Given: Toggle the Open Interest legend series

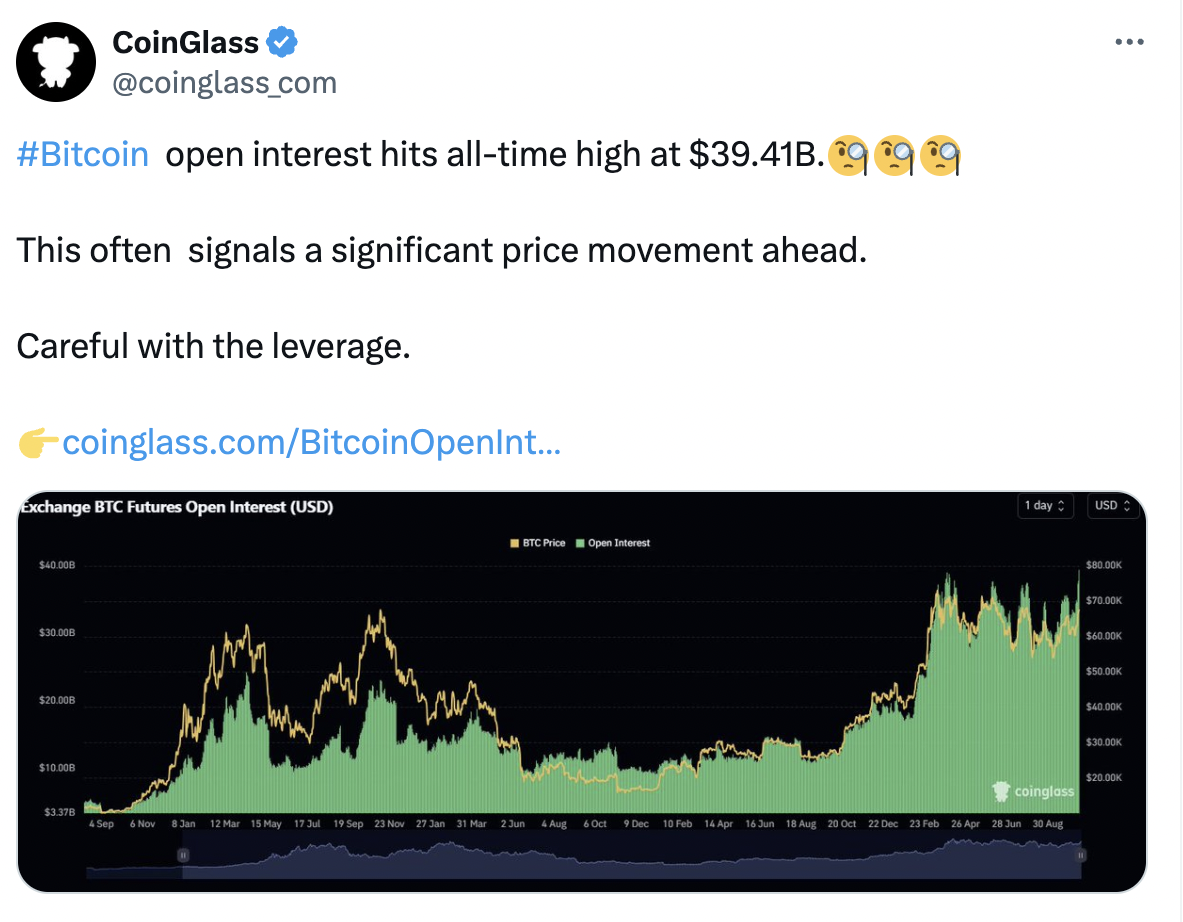Looking at the screenshot, I should point(613,542).
